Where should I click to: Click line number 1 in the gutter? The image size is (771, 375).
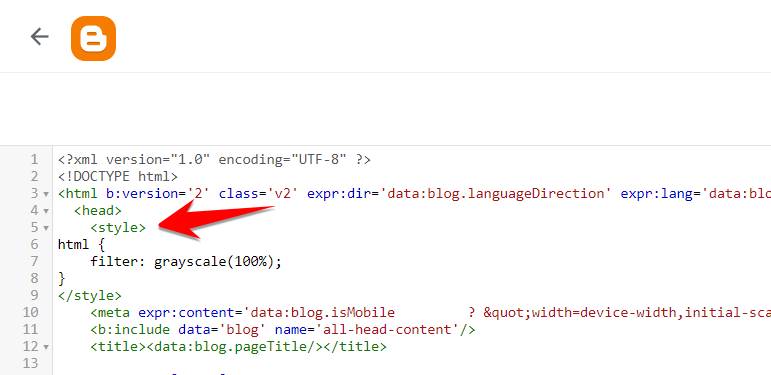click(x=34, y=160)
